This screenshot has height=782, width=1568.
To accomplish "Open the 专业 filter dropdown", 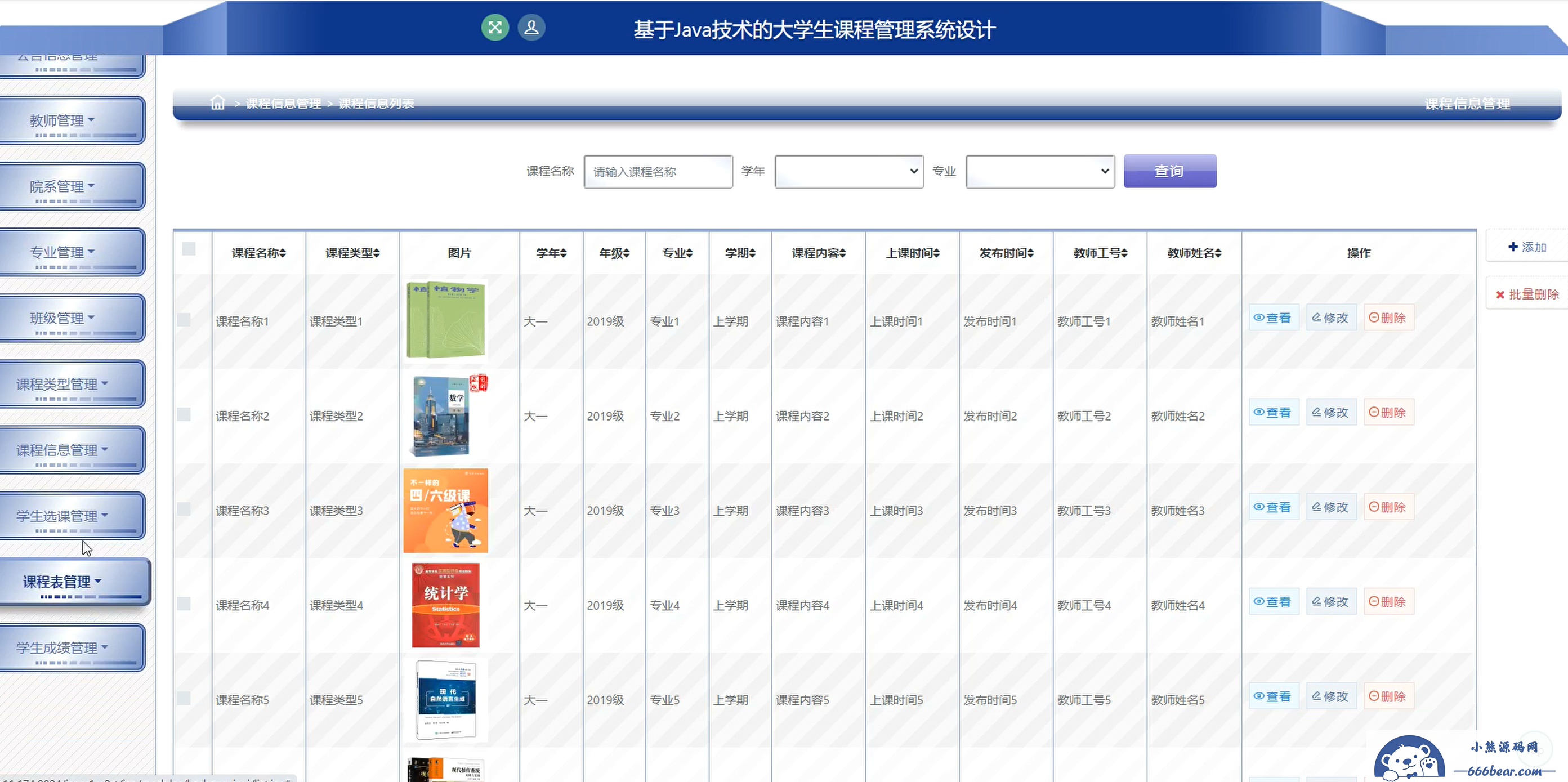I will [x=1040, y=171].
